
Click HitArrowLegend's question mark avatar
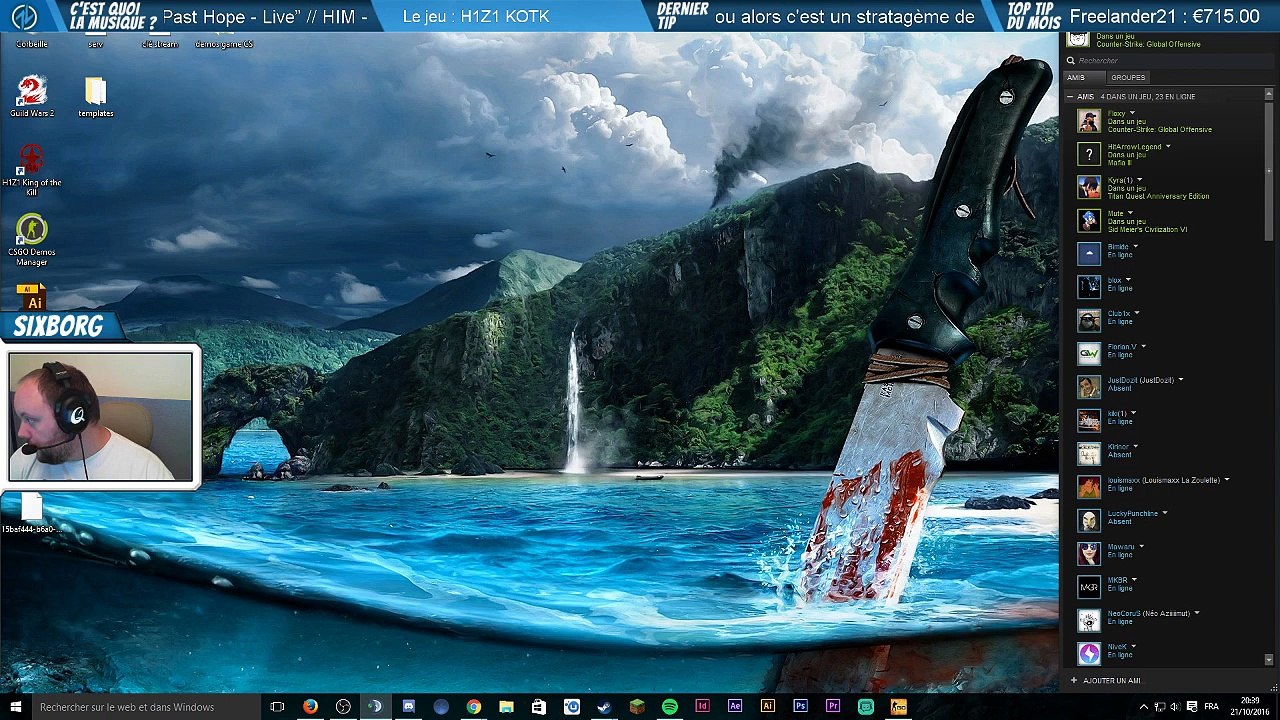click(1089, 154)
